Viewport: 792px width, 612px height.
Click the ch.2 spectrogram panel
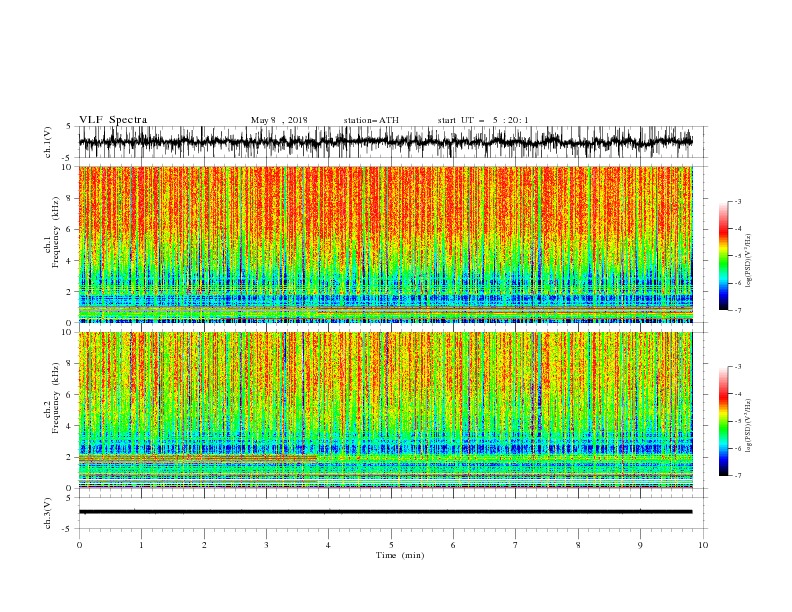[x=385, y=410]
